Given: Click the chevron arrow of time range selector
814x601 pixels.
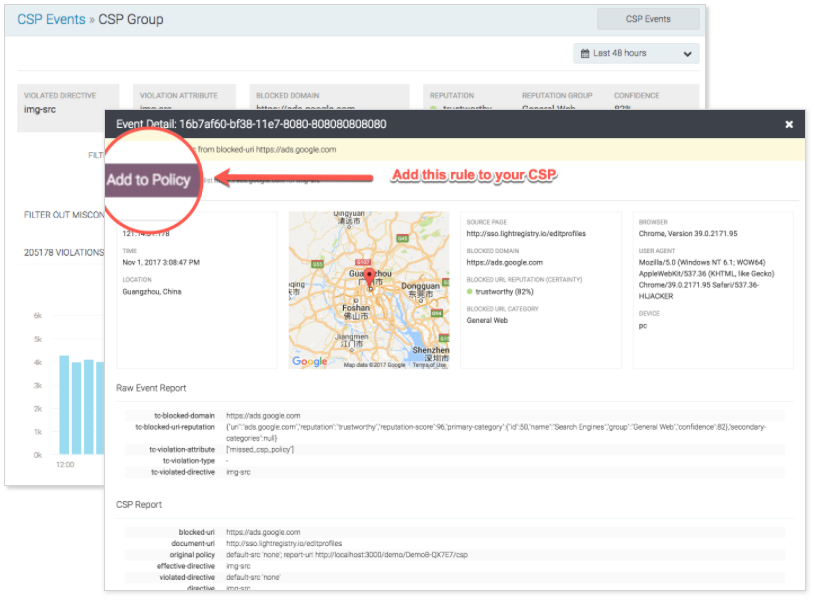Looking at the screenshot, I should pos(687,54).
